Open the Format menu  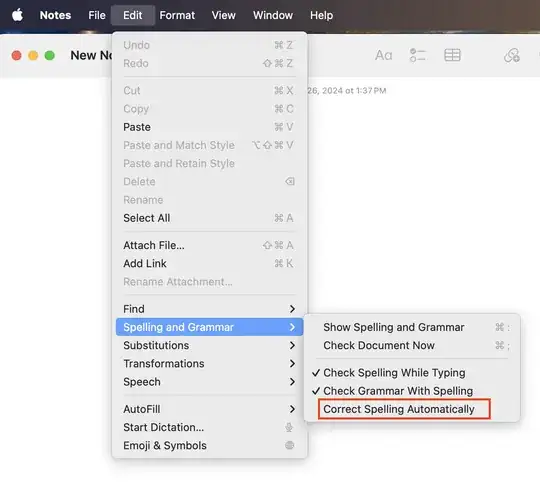coord(177,15)
